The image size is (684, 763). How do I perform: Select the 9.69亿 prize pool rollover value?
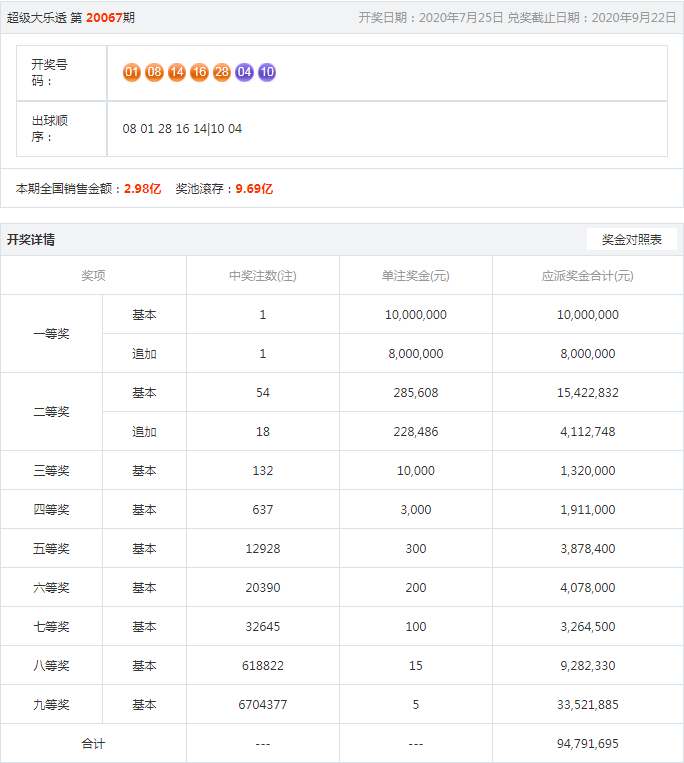254,188
